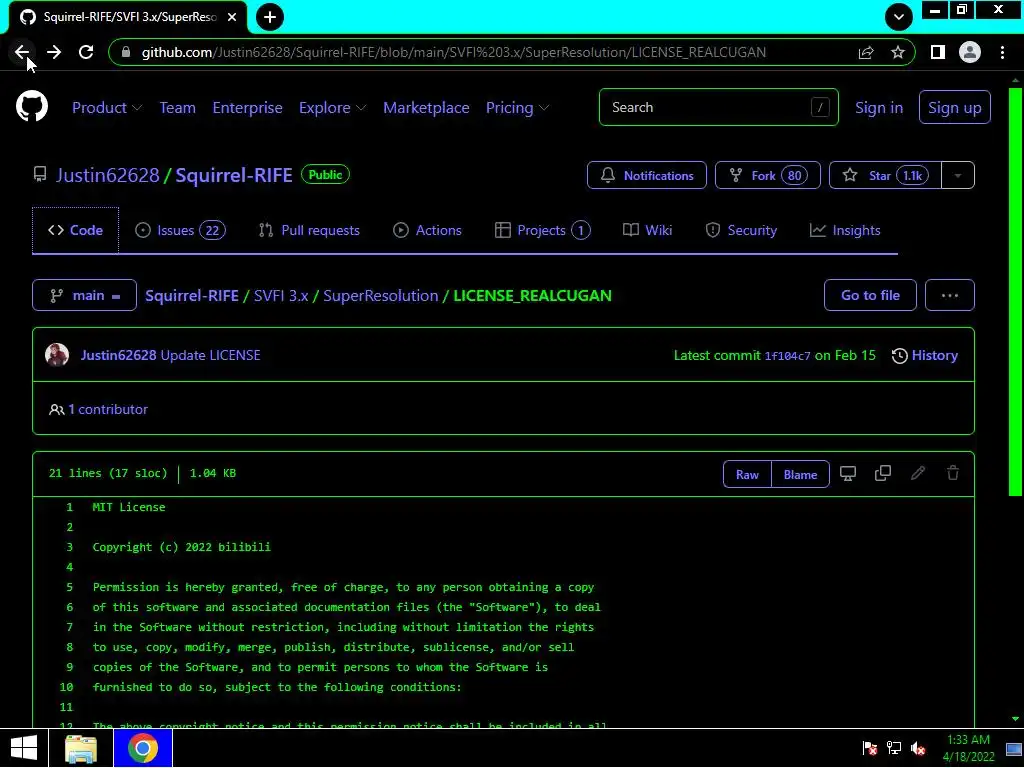The image size is (1024, 768).
Task: Click the edit file pencil icon
Action: (x=918, y=473)
